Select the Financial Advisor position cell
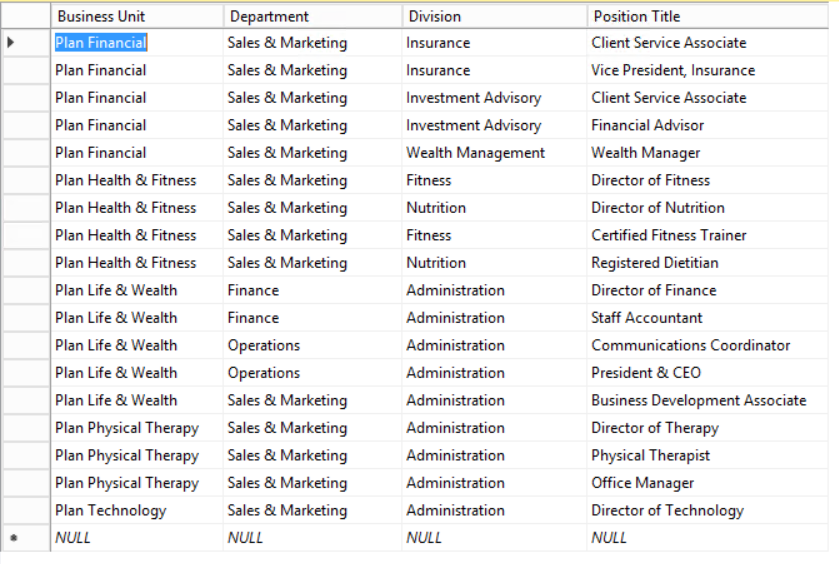The height and width of the screenshot is (564, 839). click(647, 126)
